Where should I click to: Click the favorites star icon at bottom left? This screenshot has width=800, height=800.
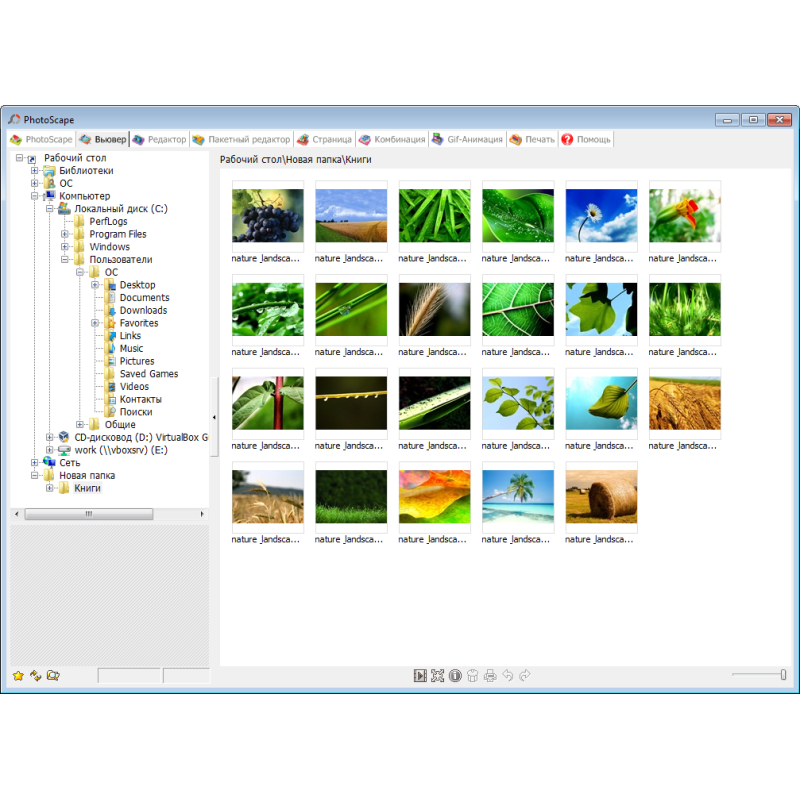tap(18, 676)
